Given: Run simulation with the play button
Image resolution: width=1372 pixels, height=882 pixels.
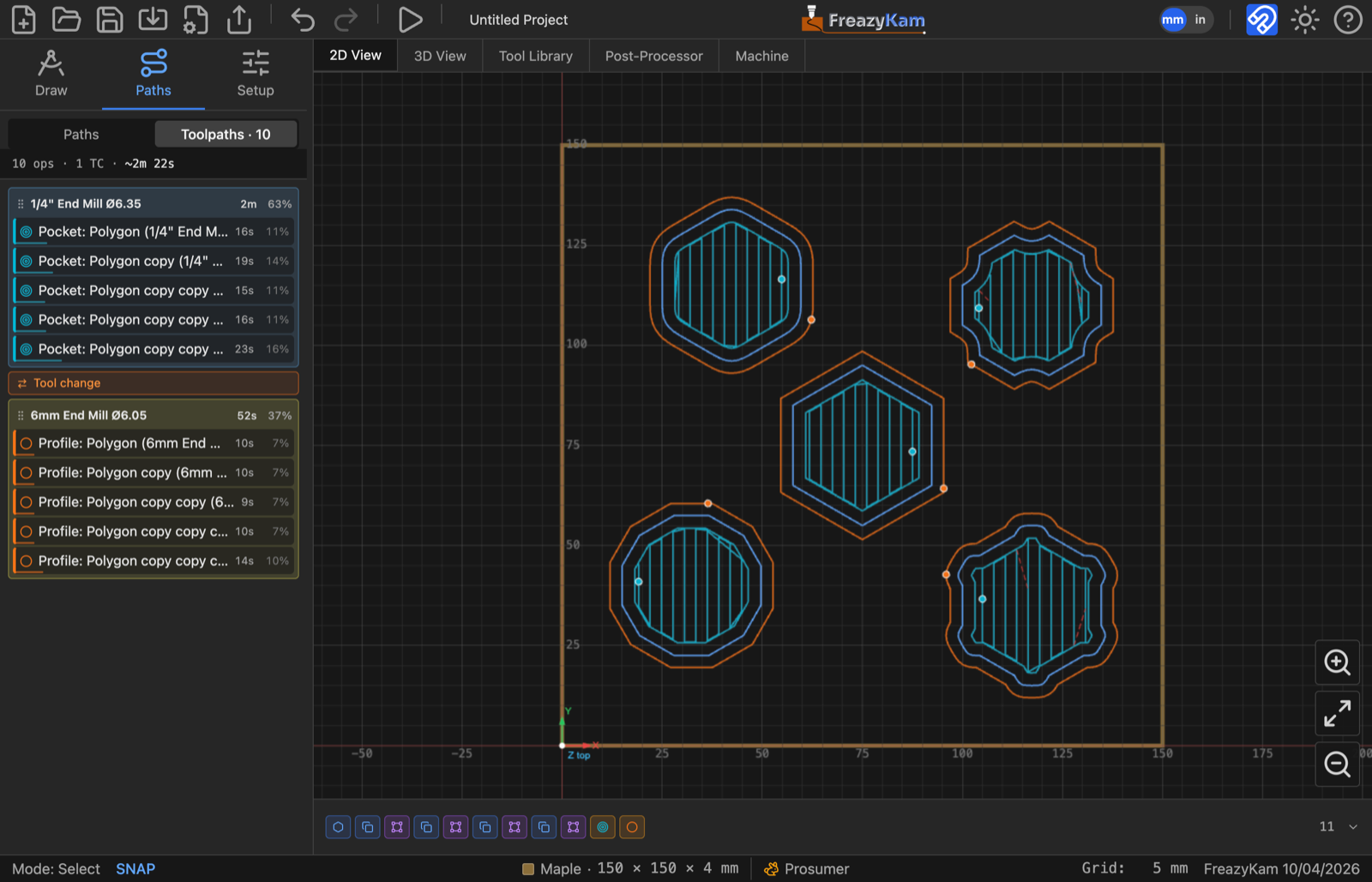Looking at the screenshot, I should point(410,19).
